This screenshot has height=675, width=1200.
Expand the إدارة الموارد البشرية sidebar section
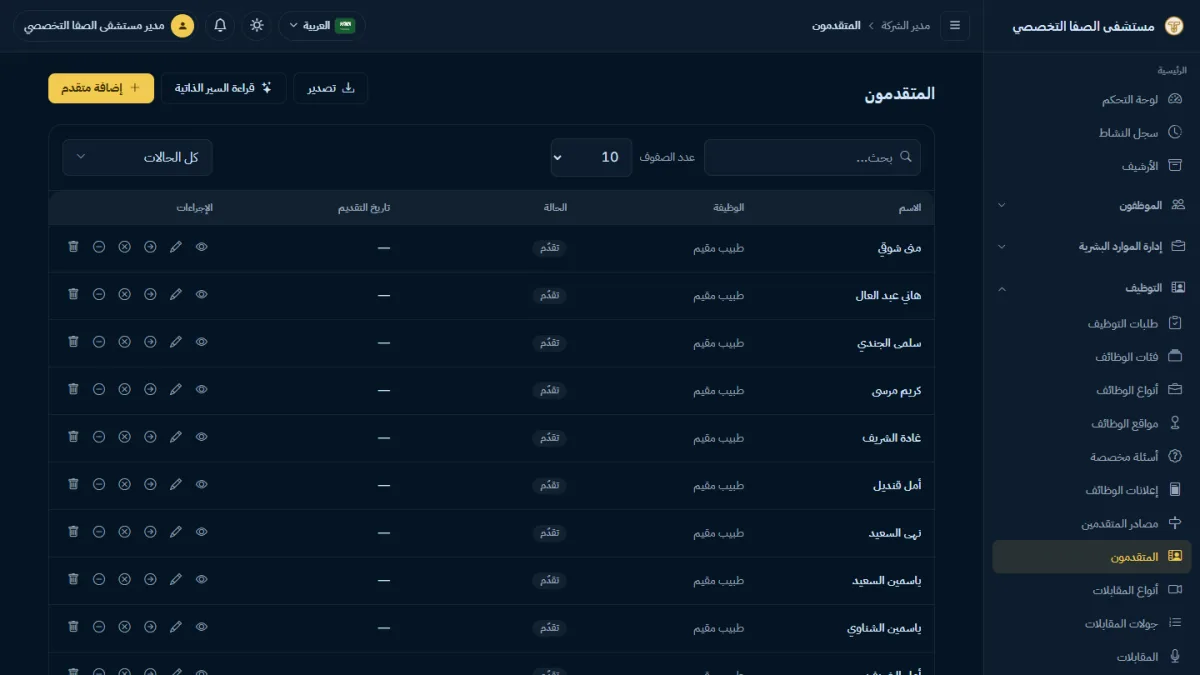tap(1092, 246)
